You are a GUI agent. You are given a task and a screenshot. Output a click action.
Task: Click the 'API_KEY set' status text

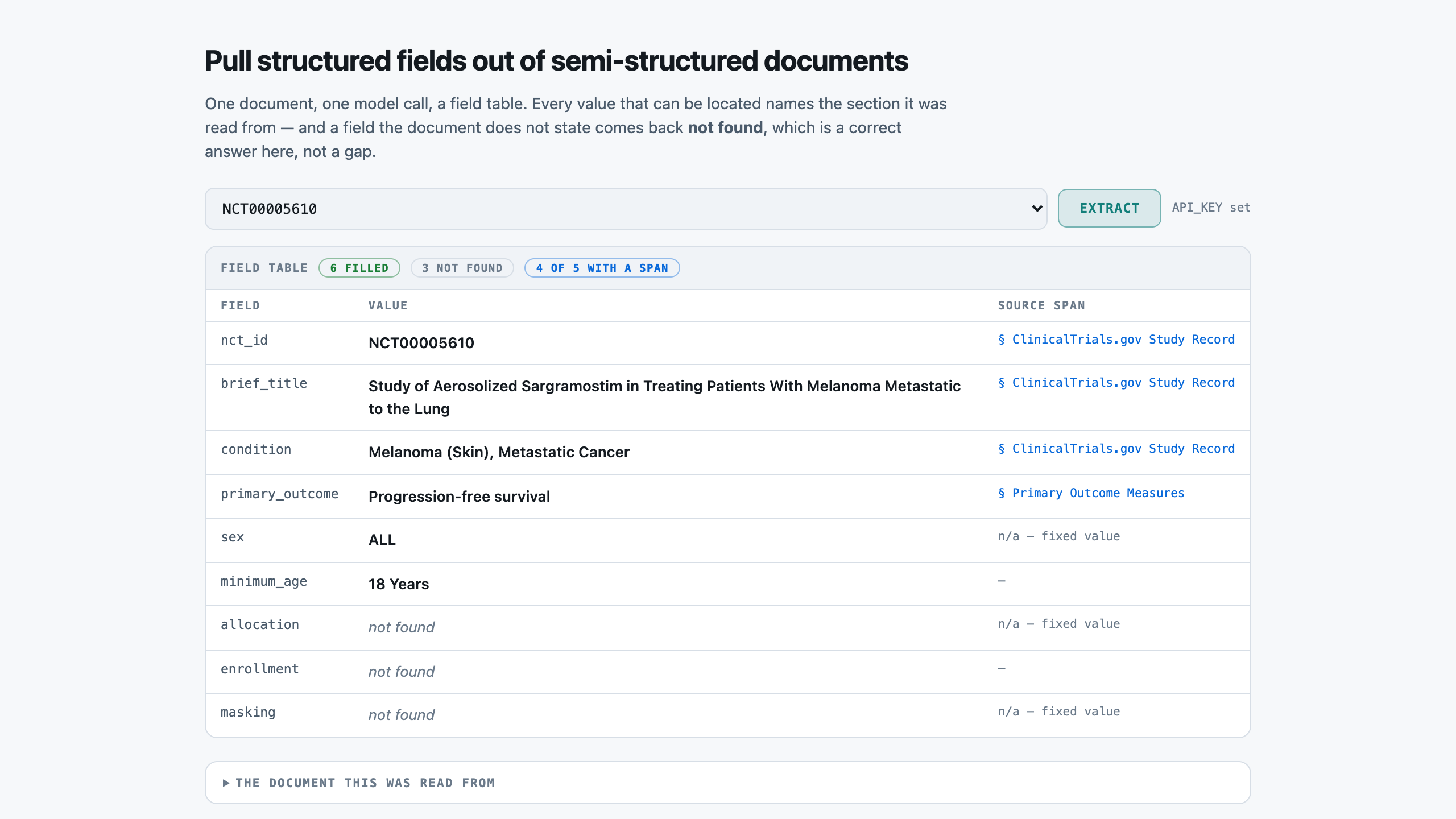(x=1211, y=208)
